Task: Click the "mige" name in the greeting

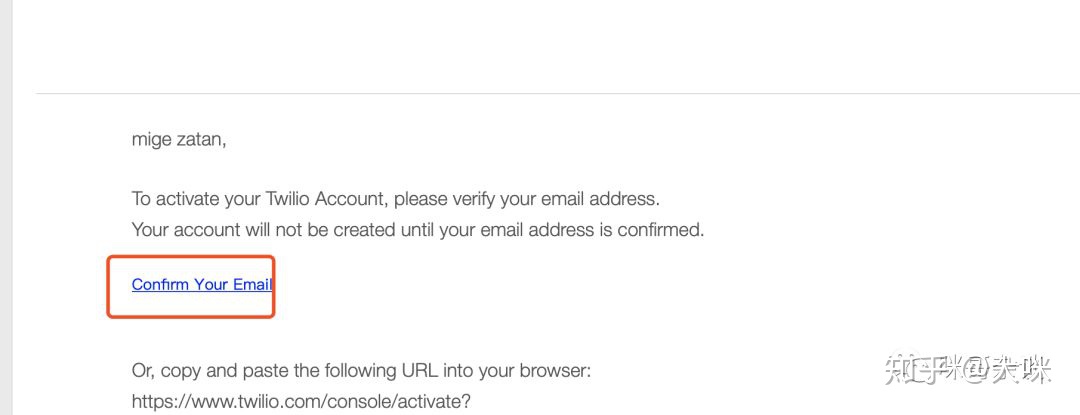Action: click(152, 140)
